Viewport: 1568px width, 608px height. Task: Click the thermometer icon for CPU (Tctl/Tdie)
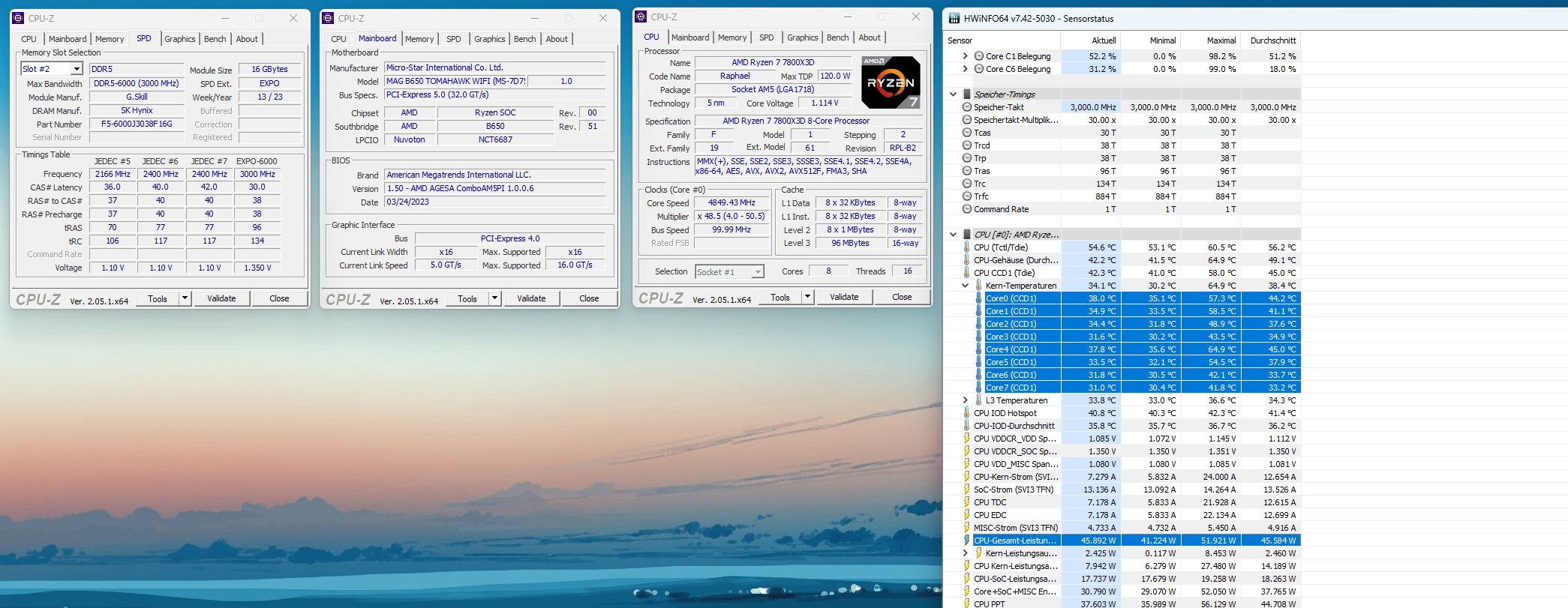967,247
